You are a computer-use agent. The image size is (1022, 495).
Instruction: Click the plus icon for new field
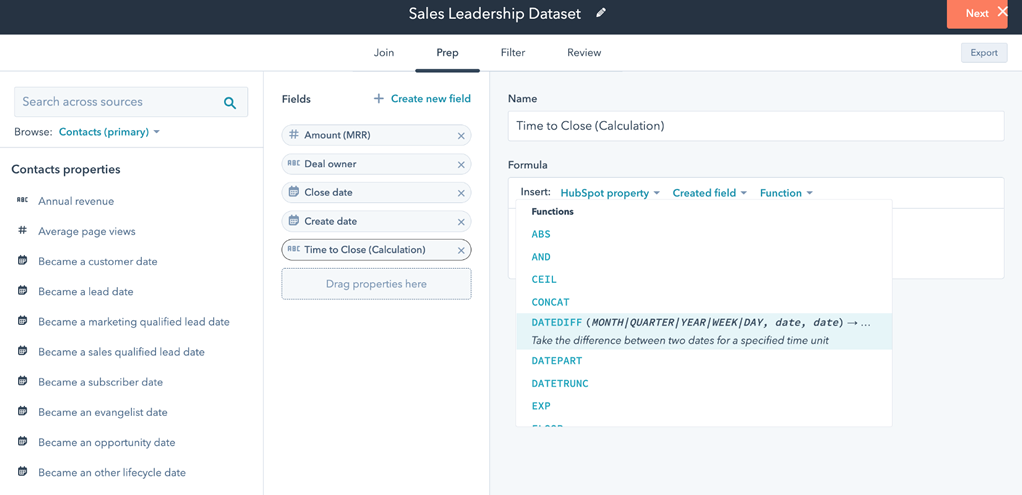point(378,99)
